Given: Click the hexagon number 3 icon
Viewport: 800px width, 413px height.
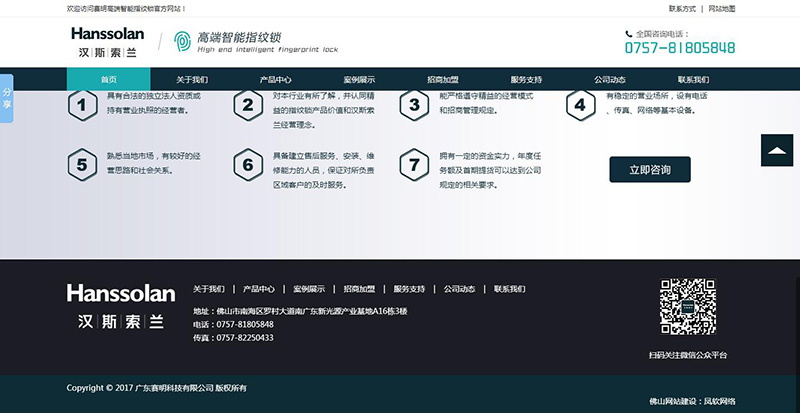Looking at the screenshot, I should pos(414,105).
